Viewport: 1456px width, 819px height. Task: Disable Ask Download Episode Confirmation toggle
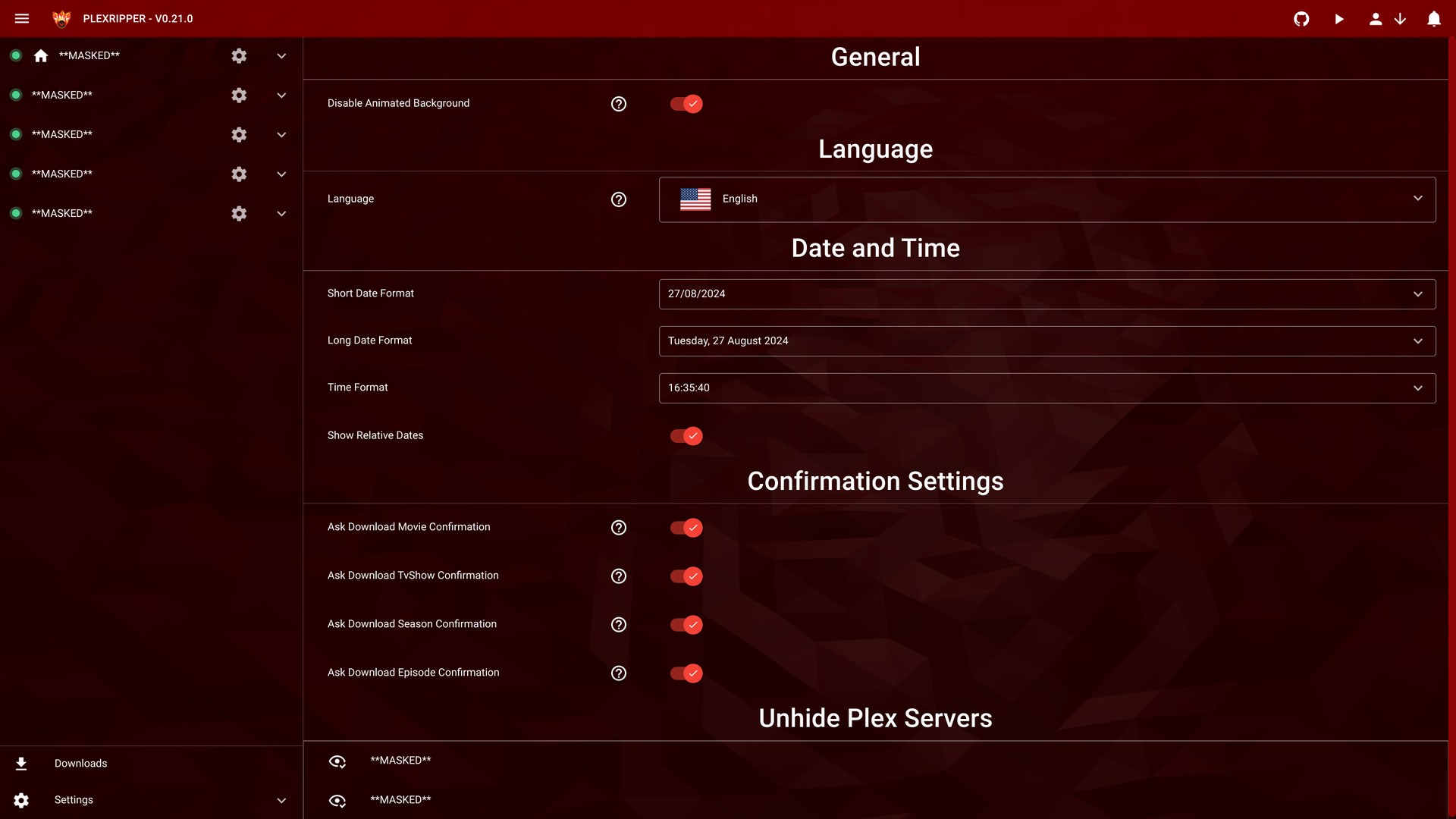(686, 673)
